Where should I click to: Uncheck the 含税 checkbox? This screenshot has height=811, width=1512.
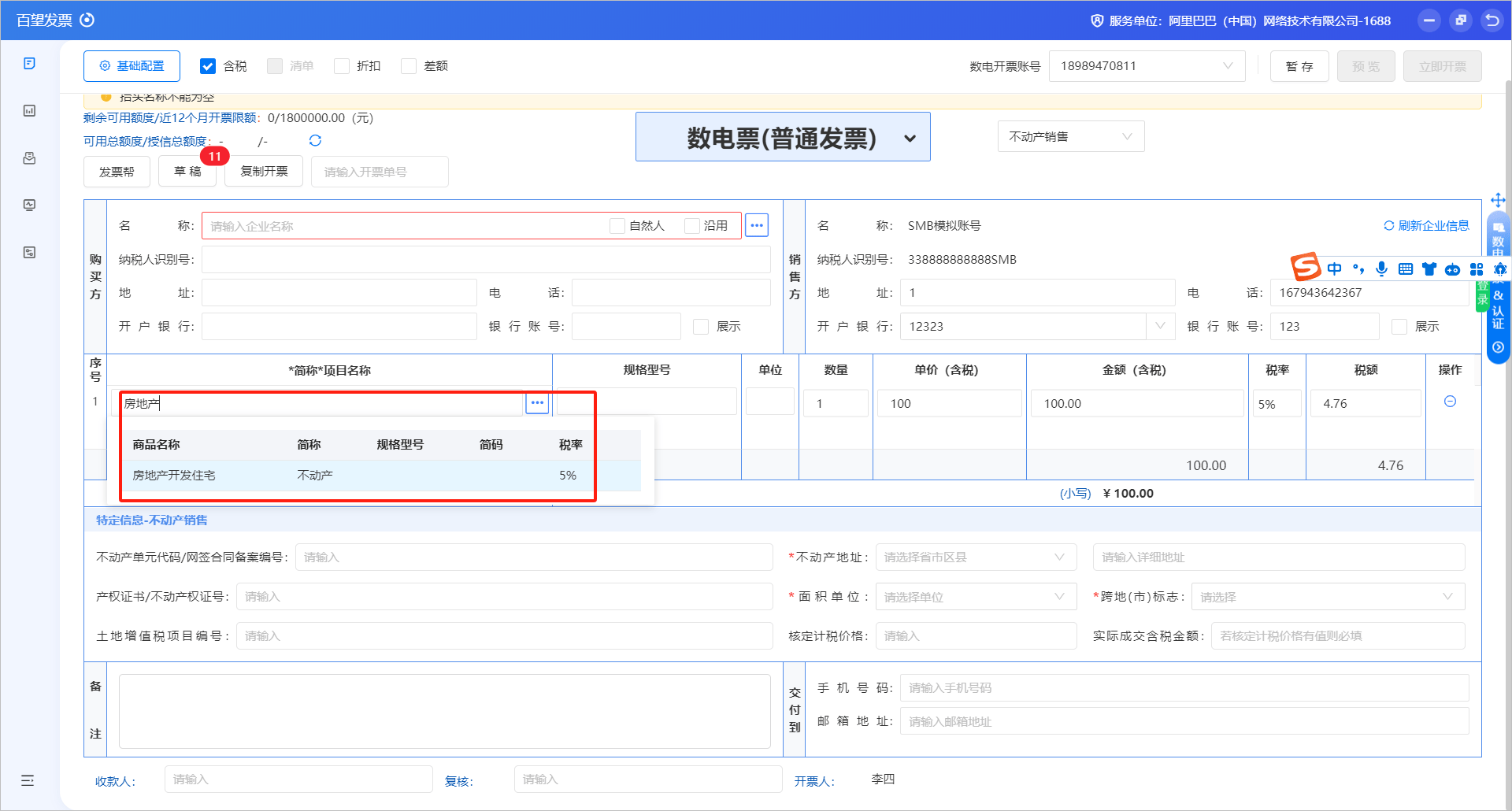pos(208,66)
